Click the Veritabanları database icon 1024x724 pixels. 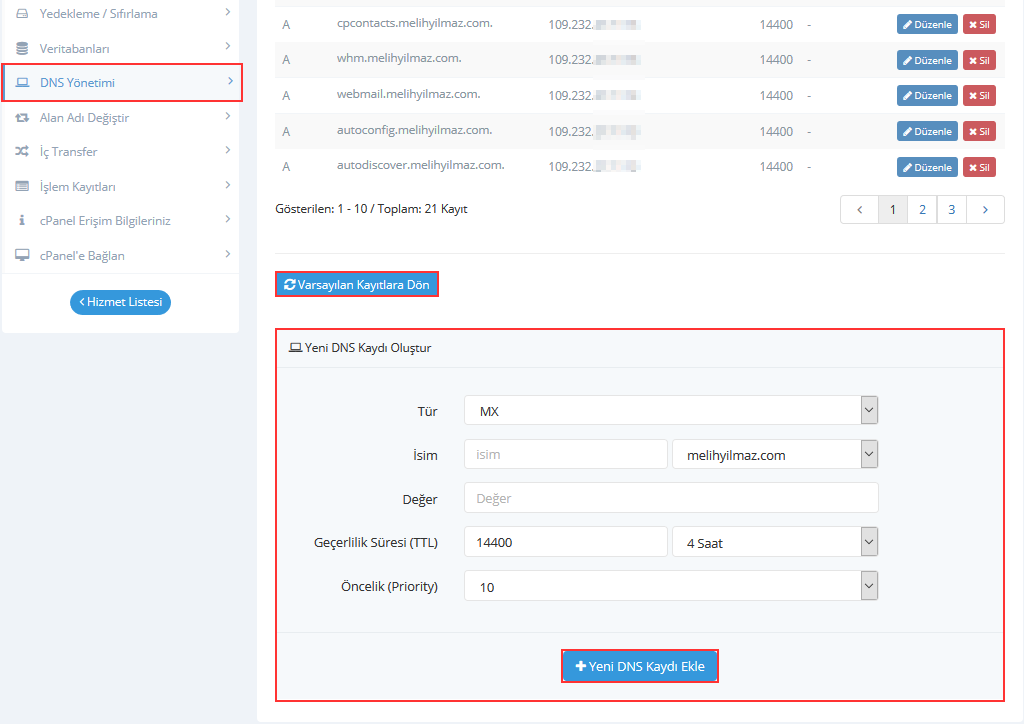coord(22,48)
